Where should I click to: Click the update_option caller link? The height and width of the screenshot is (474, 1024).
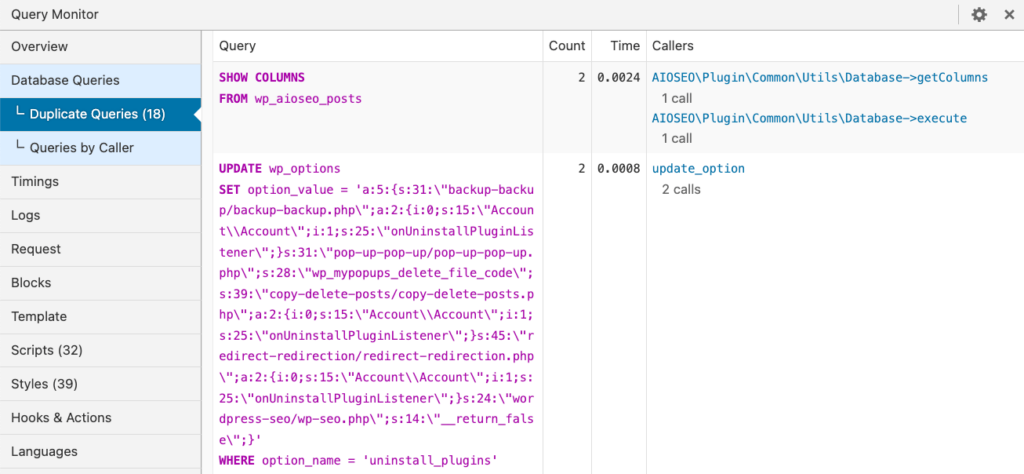698,168
